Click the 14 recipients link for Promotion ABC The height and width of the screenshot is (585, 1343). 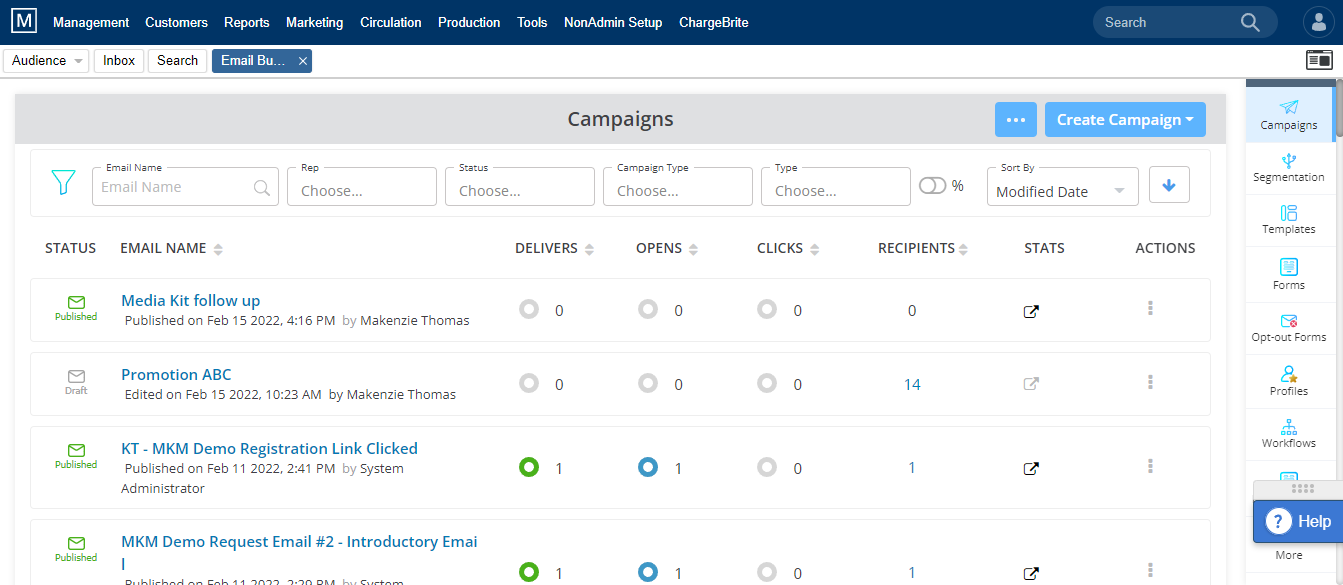(x=912, y=385)
